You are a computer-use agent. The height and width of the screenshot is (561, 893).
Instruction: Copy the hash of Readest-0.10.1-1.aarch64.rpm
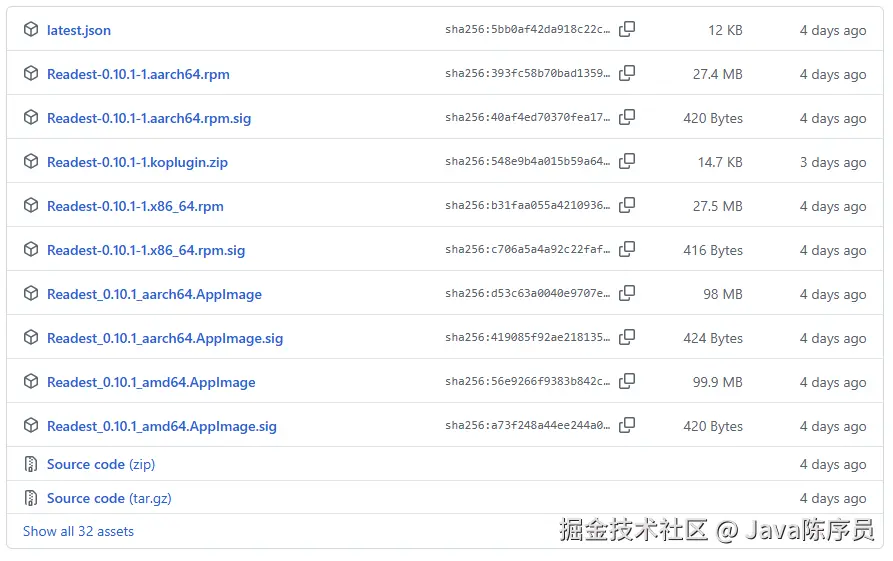627,73
